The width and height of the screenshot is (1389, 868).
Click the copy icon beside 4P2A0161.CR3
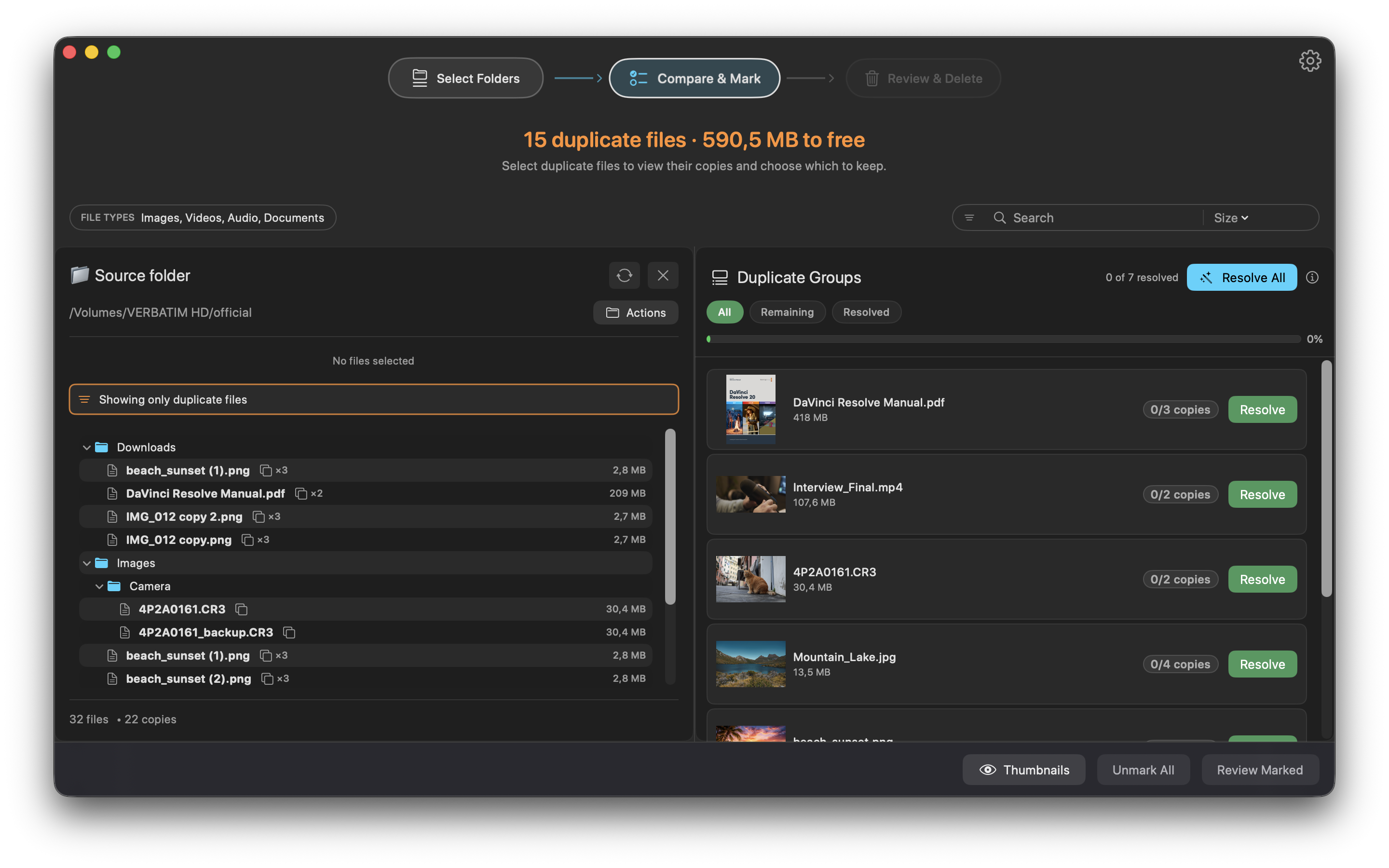click(x=241, y=609)
